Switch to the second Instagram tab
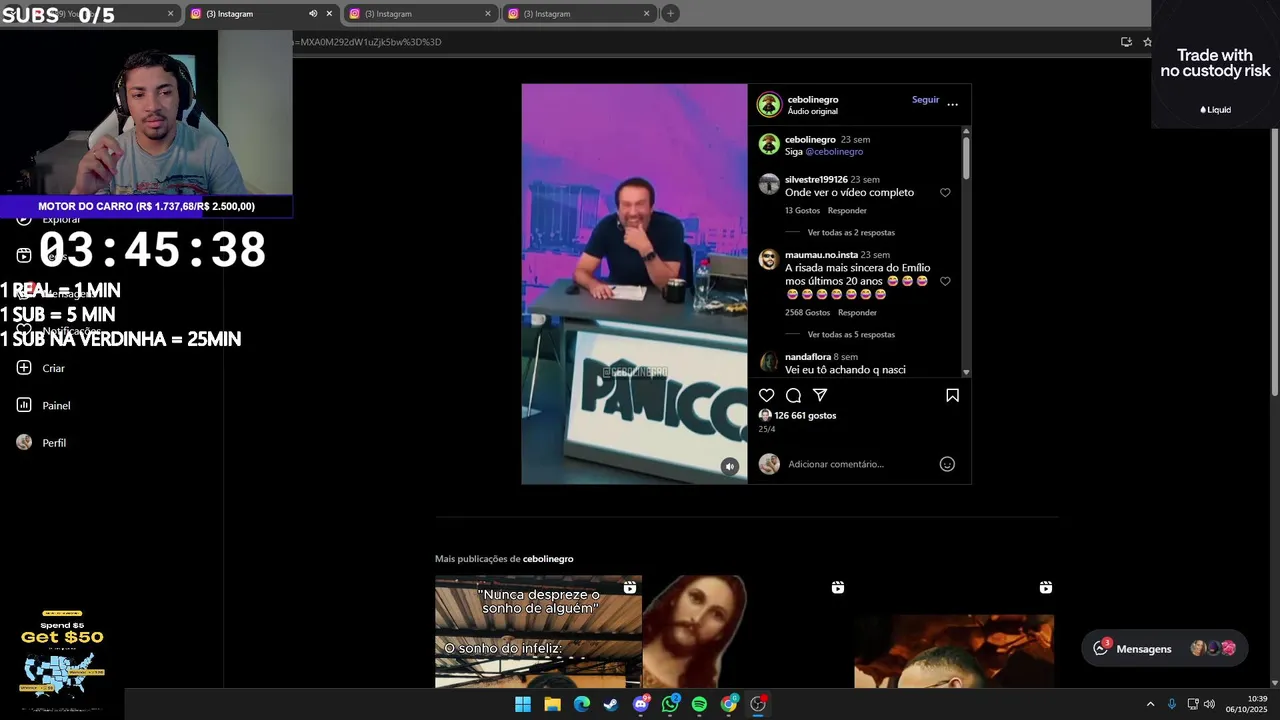This screenshot has width=1280, height=720. [x=420, y=13]
